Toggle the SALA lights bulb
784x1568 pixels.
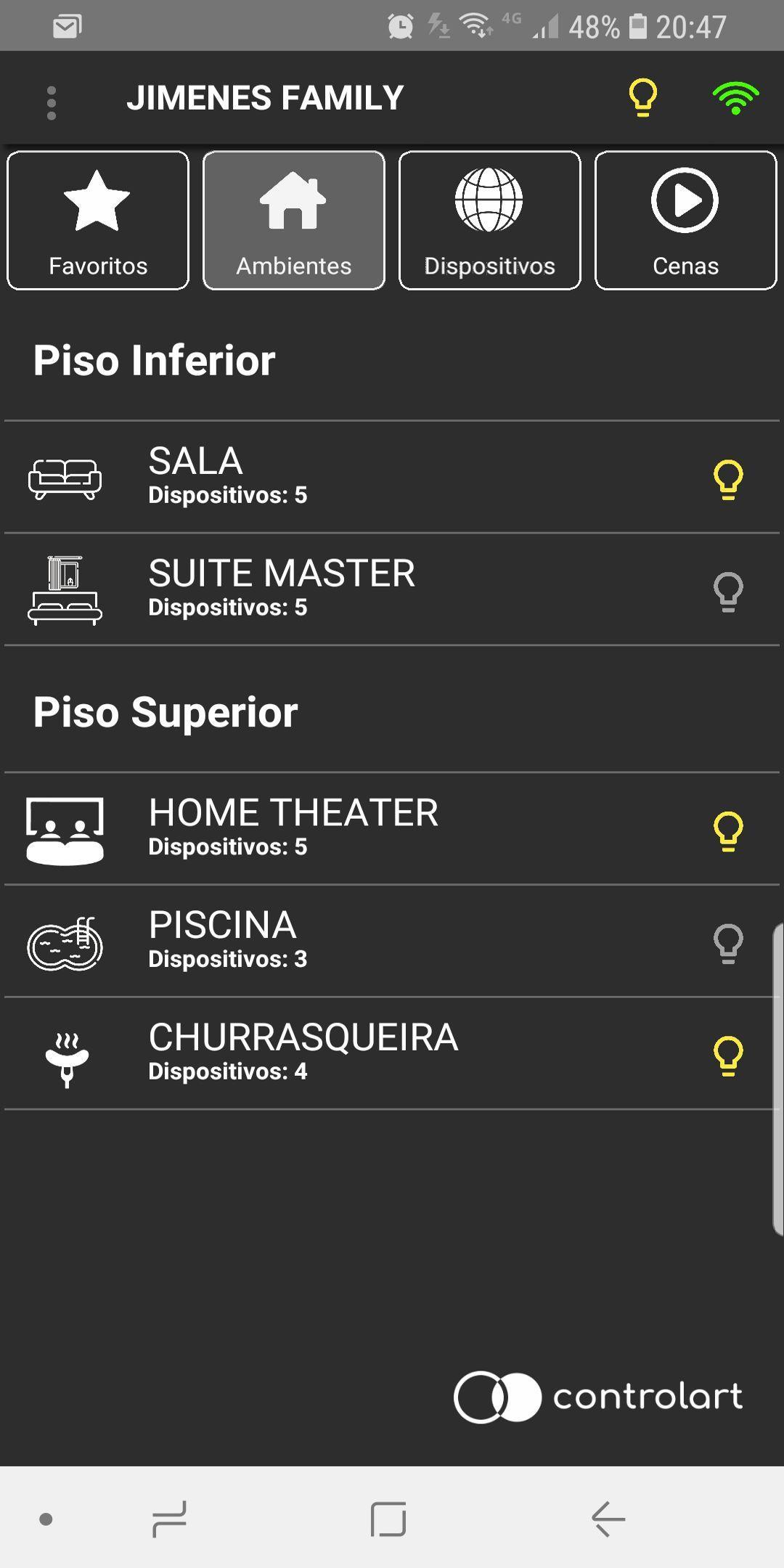[x=728, y=479]
